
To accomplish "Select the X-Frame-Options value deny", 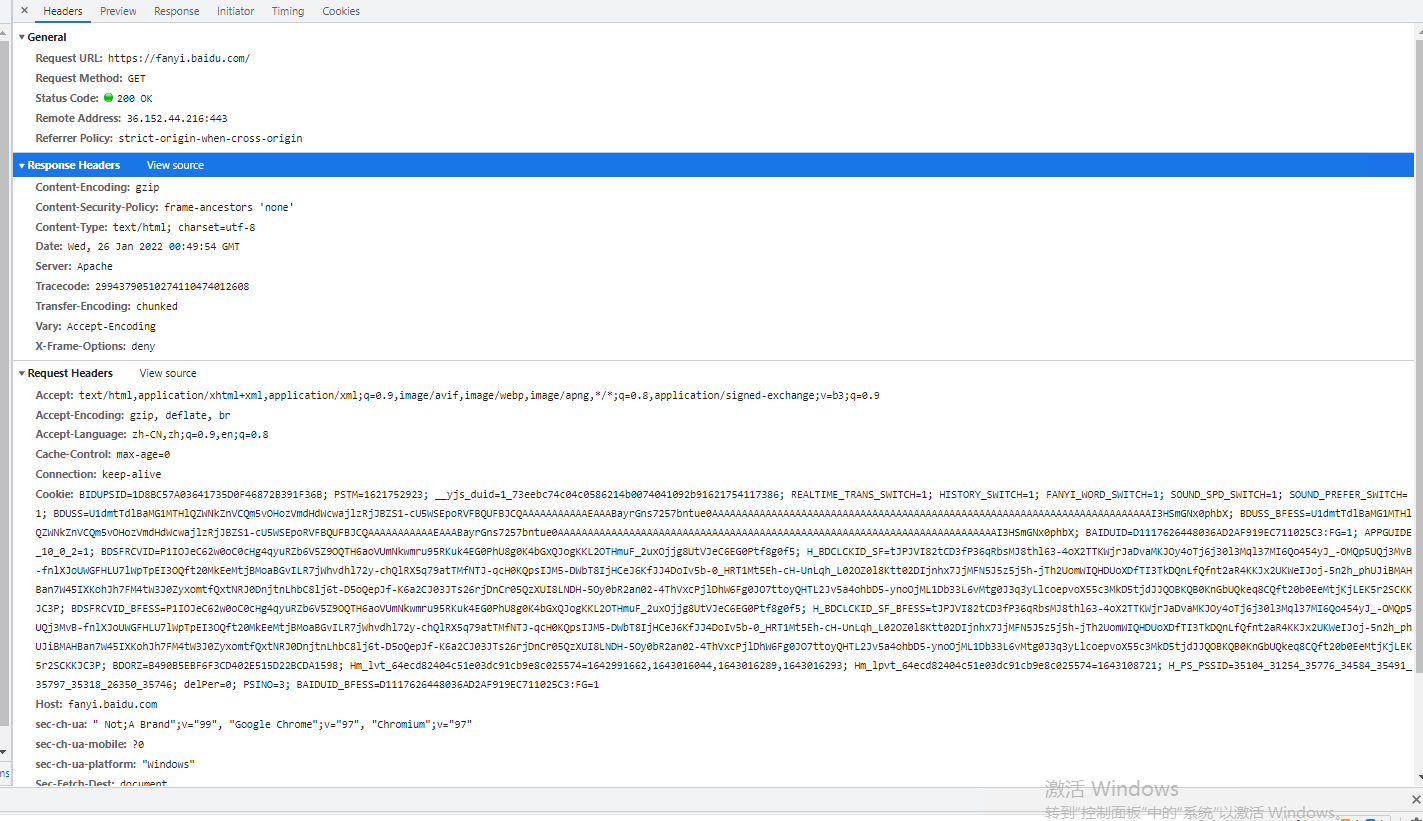I will 143,347.
